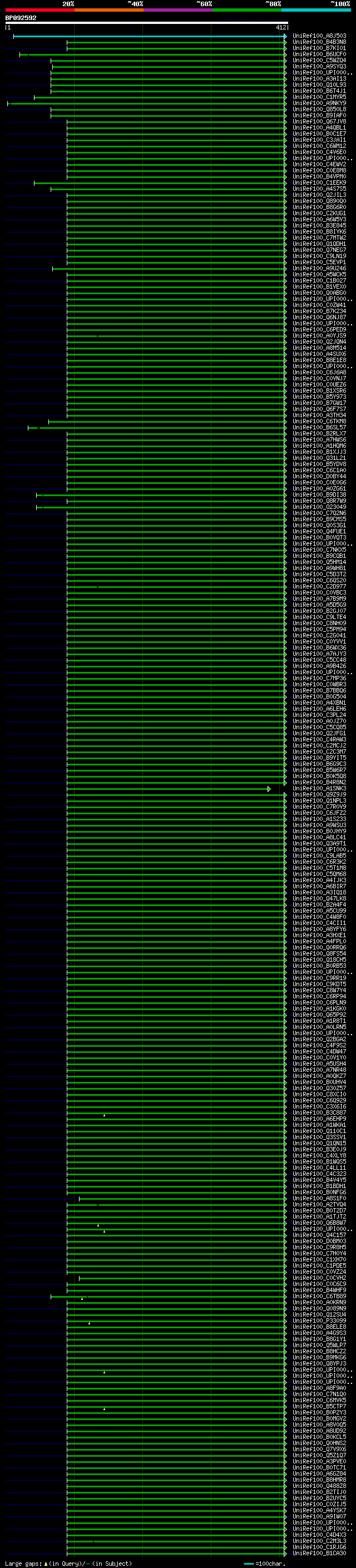Select hit UniRef100_A4S7S5

319,189
